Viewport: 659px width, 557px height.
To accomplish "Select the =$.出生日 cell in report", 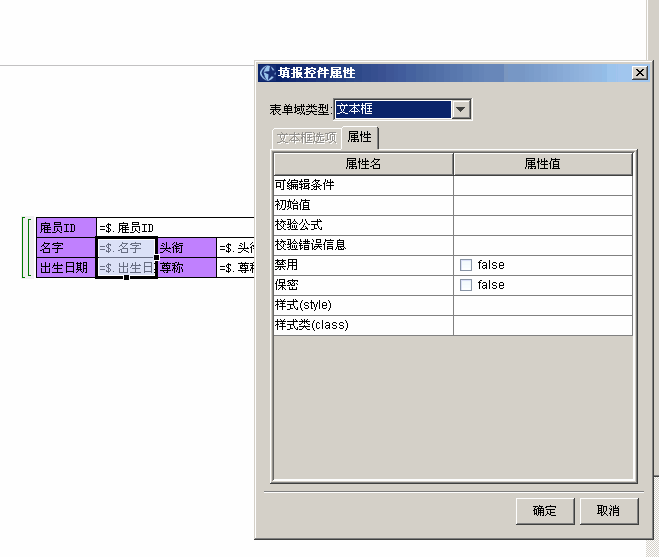I will (127, 268).
